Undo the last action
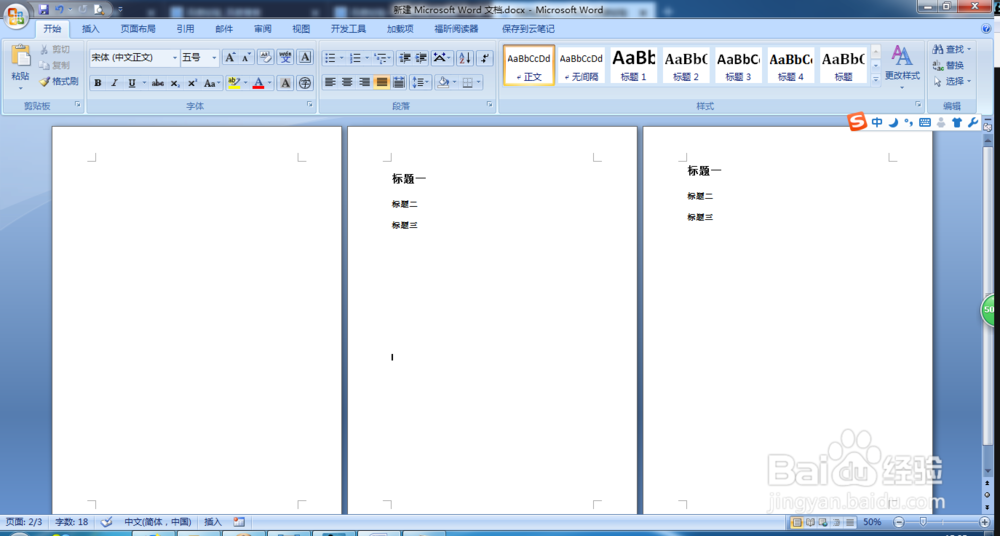The height and width of the screenshot is (536, 1000). 59,10
